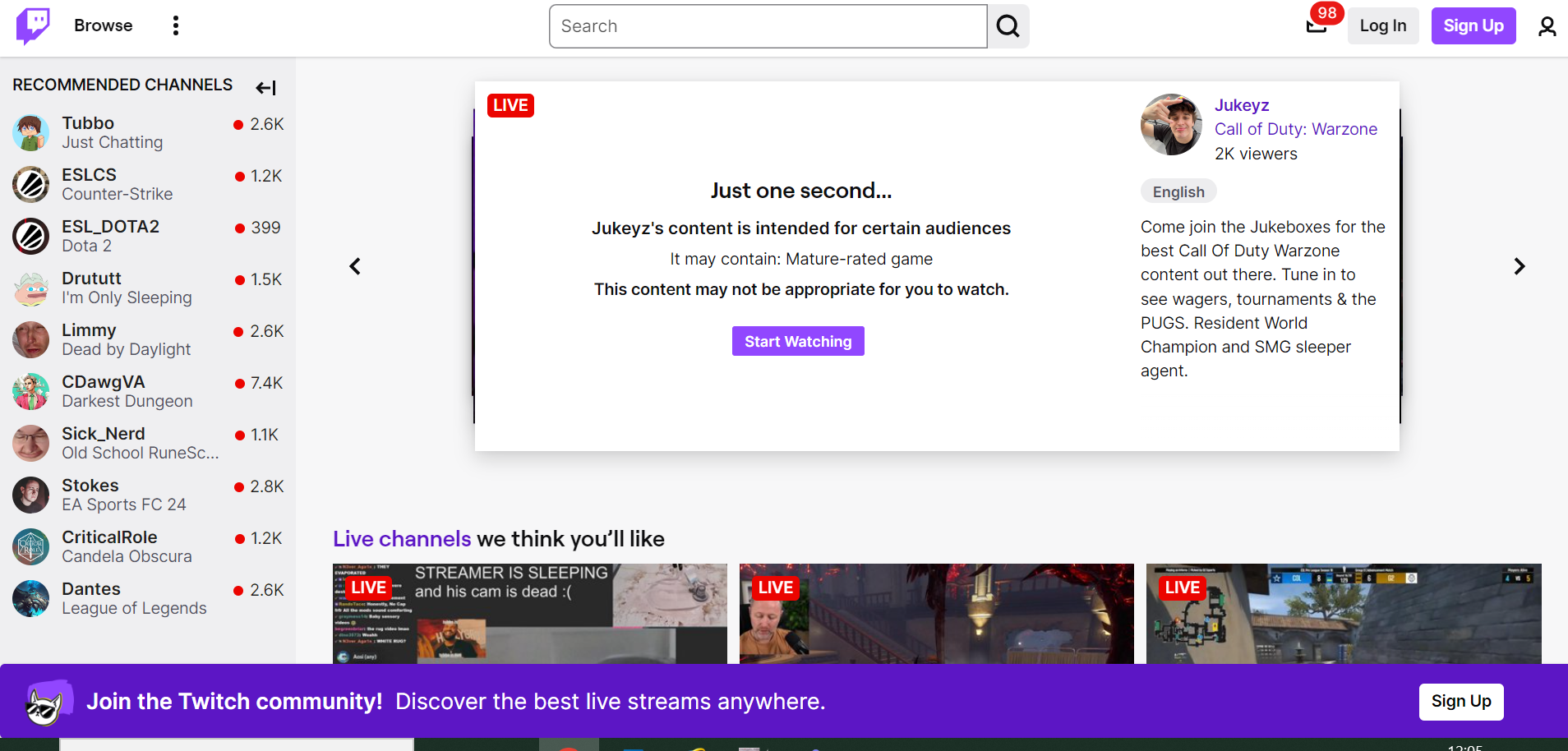Viewport: 1568px width, 751px height.
Task: Click Just Chatting under Tubbo
Action: [113, 143]
